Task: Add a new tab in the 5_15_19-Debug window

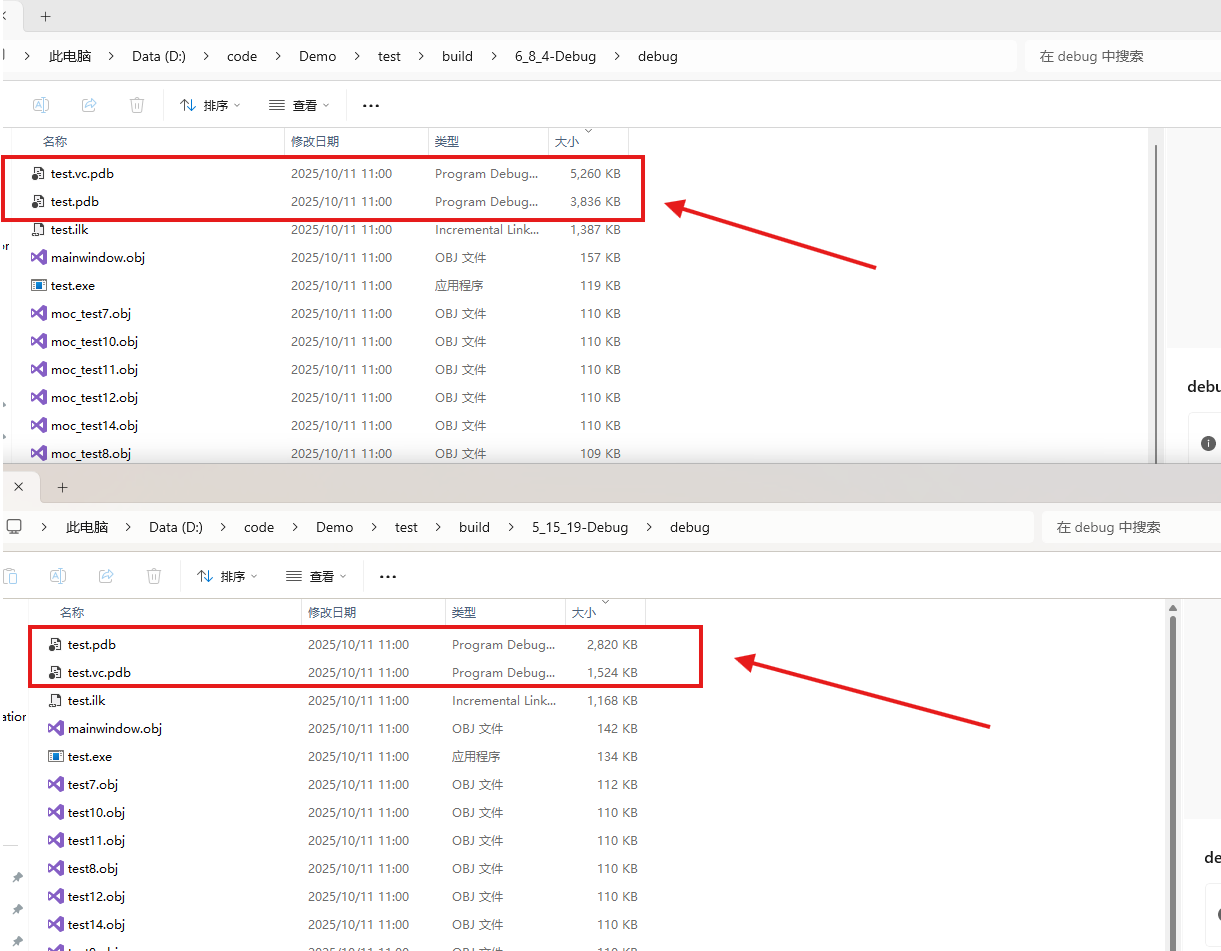Action: (x=62, y=487)
